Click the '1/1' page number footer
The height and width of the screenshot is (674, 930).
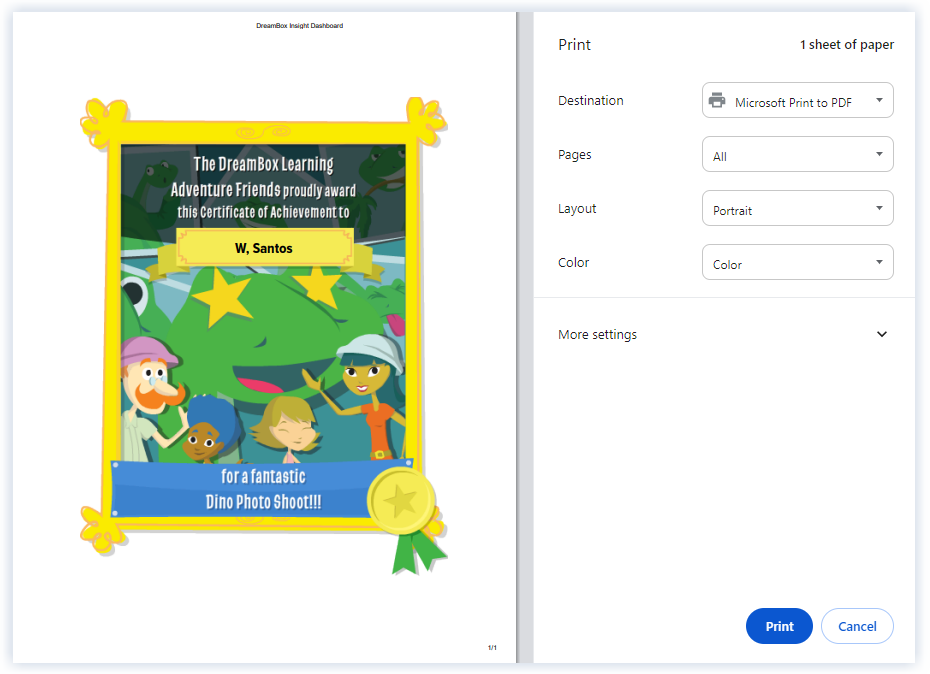(x=492, y=647)
